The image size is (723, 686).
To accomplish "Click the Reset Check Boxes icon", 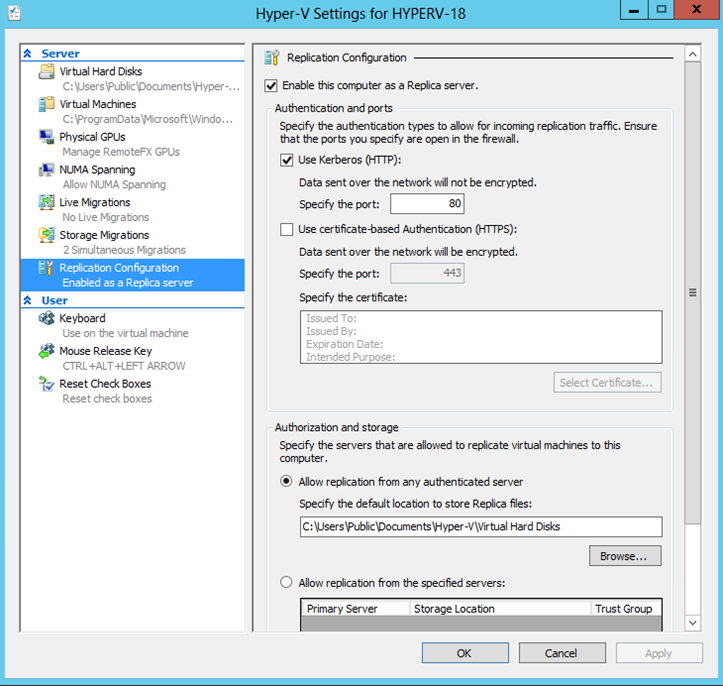I will coord(47,384).
